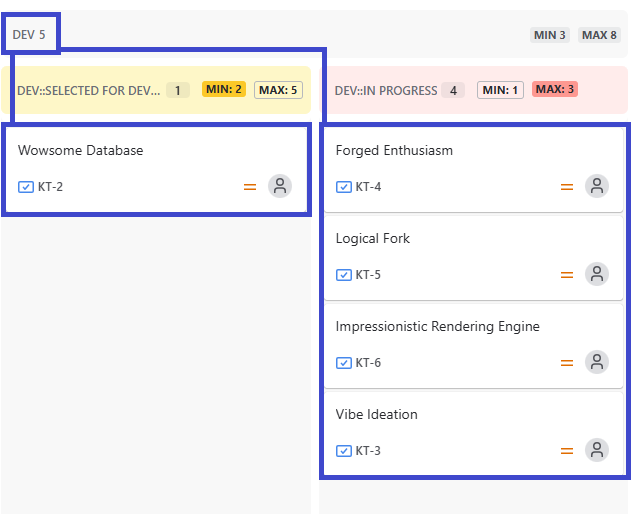Click the yellow MIN: 2 badge
The image size is (632, 514).
tap(223, 89)
